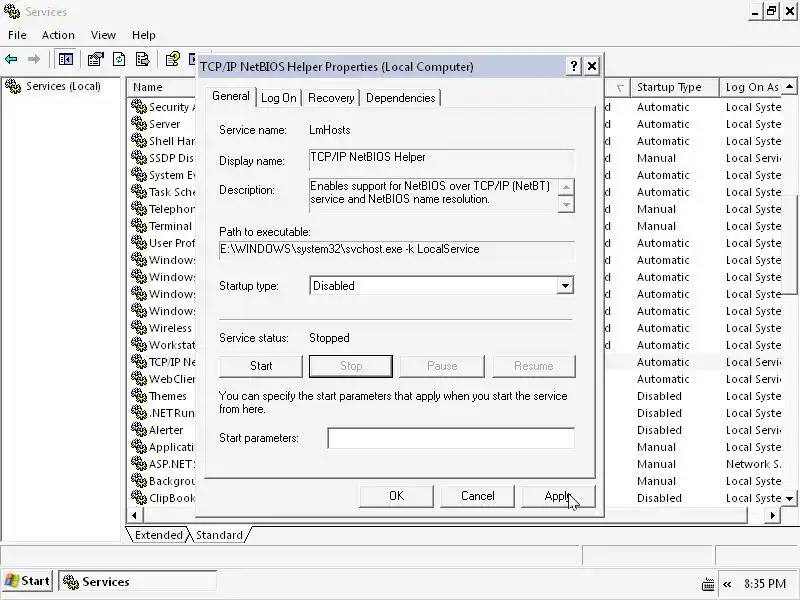Click the Windows Start button
This screenshot has width=800, height=600.
click(x=27, y=581)
